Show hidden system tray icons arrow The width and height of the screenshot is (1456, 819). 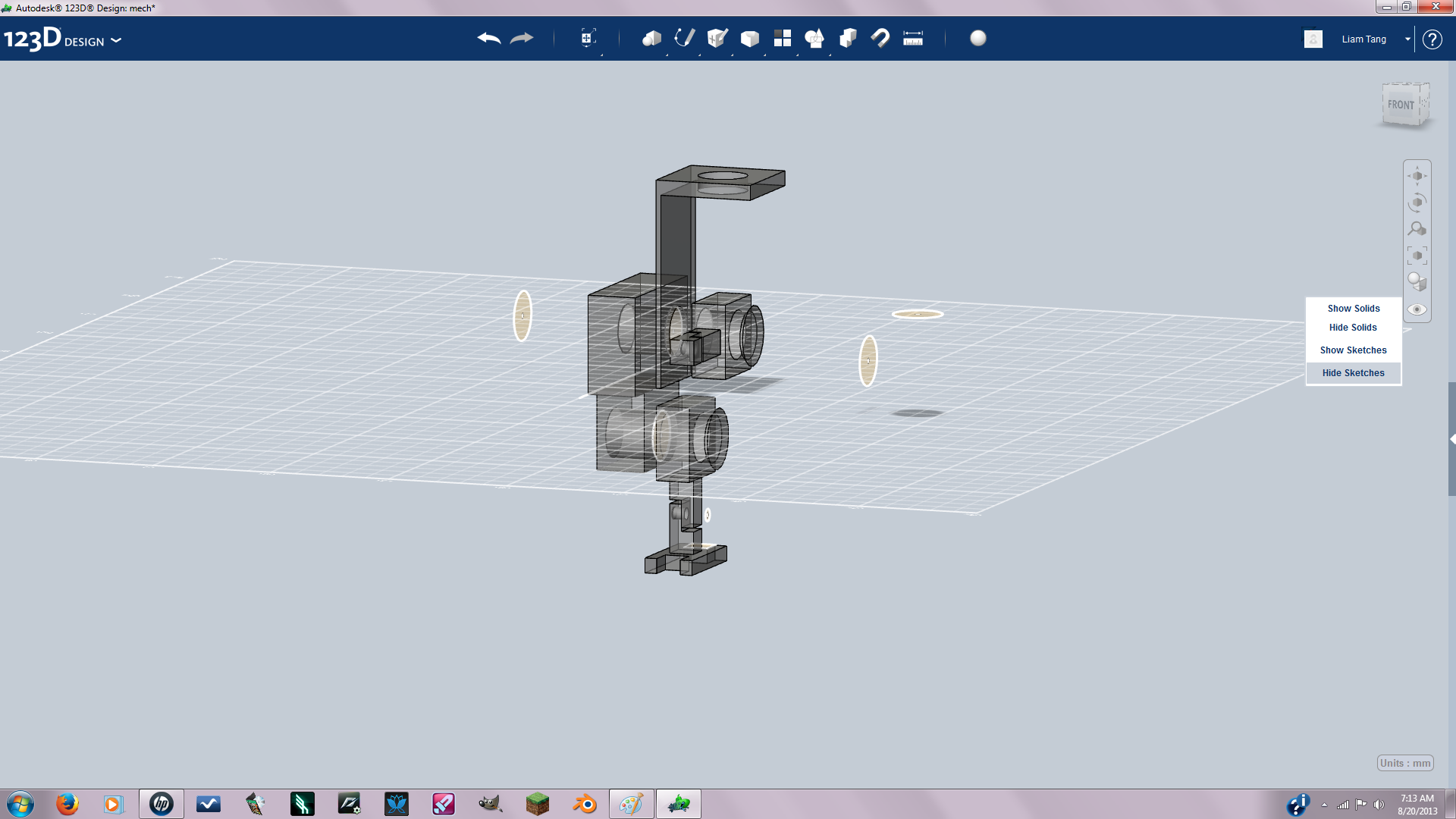pyautogui.click(x=1324, y=805)
